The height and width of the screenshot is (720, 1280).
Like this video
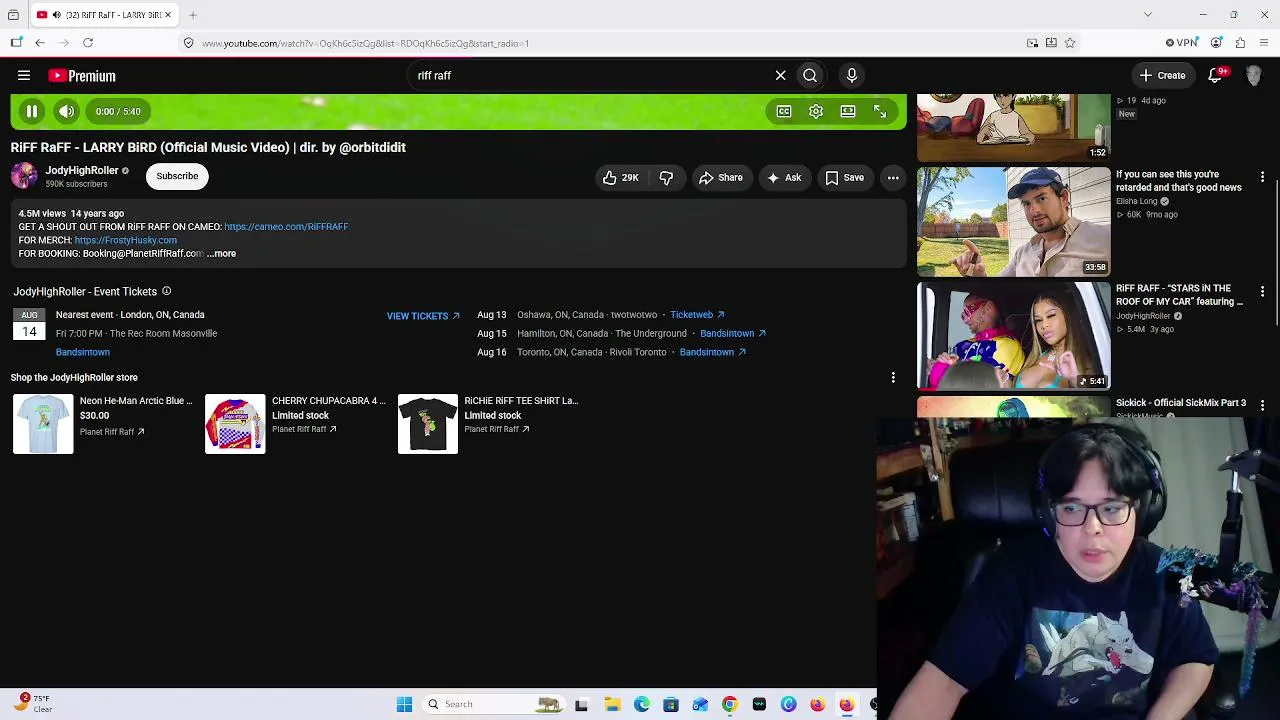point(620,178)
